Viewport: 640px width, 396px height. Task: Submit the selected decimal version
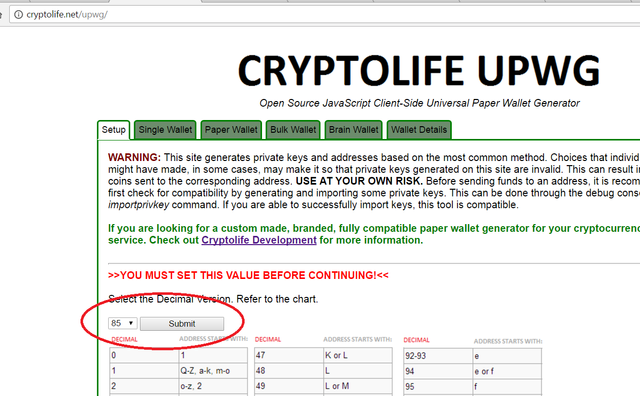tap(182, 324)
